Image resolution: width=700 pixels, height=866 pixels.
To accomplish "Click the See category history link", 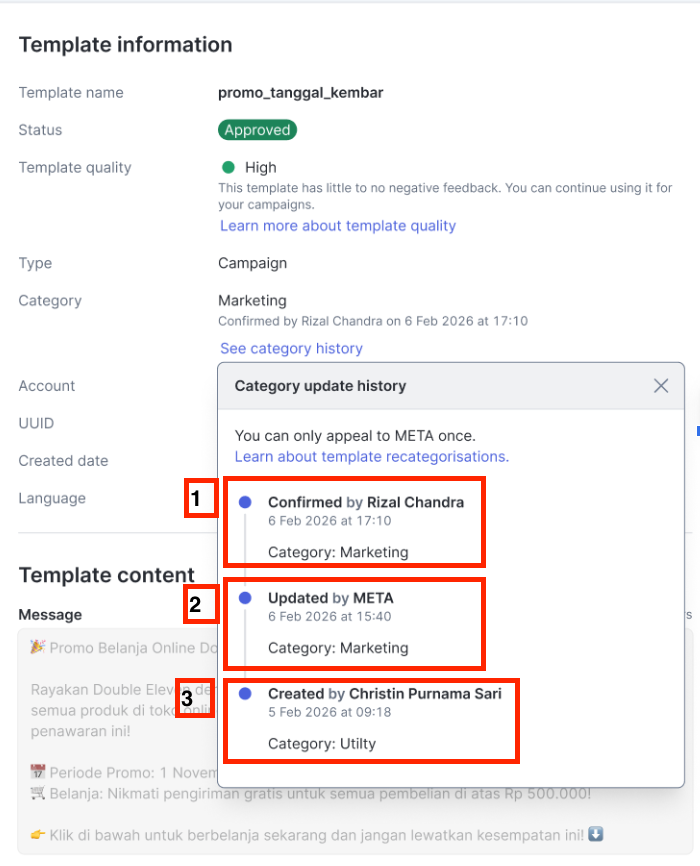I will point(291,349).
